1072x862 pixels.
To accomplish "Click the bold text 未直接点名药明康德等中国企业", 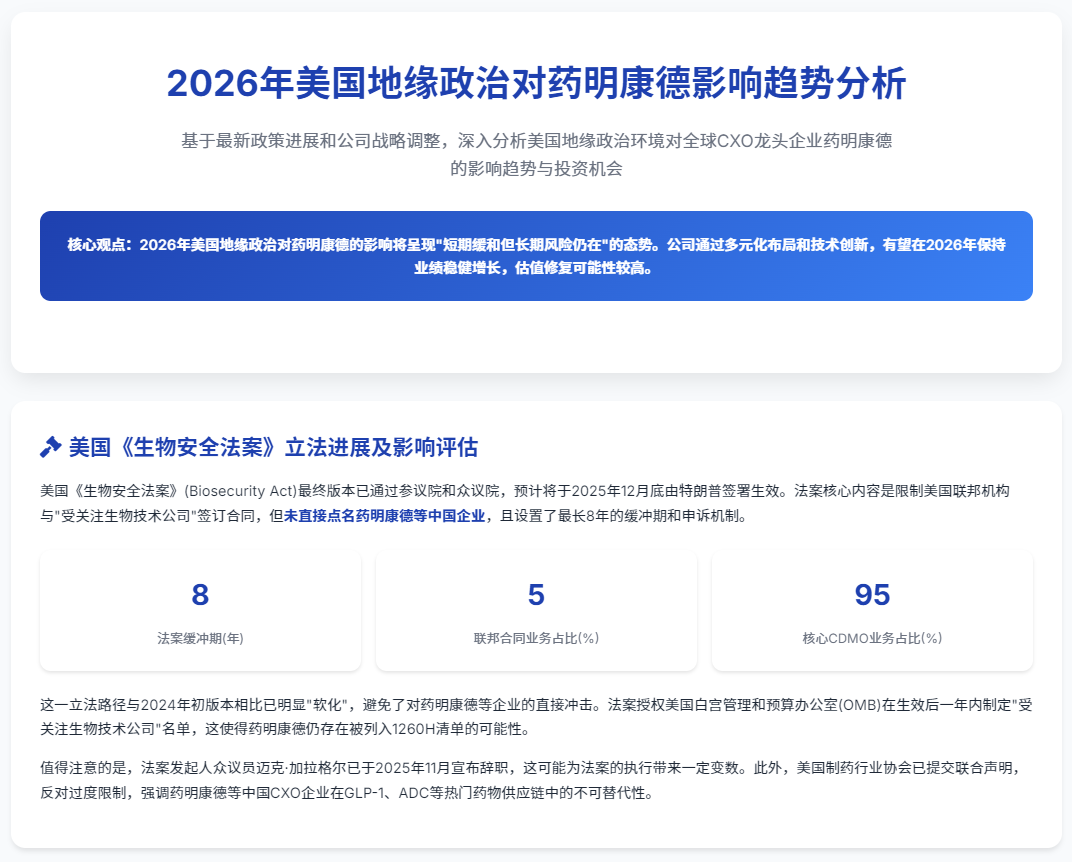I will point(384,516).
